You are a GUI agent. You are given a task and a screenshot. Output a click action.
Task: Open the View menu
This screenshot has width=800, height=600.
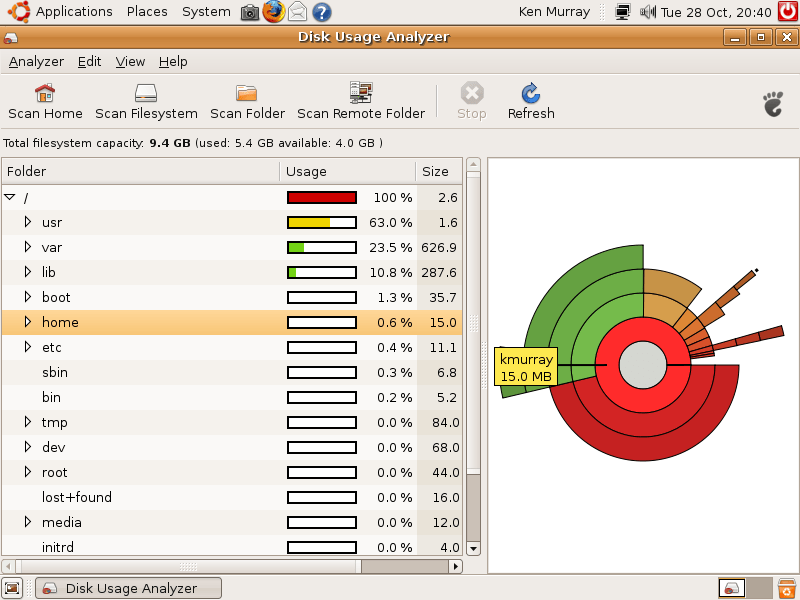pos(130,61)
